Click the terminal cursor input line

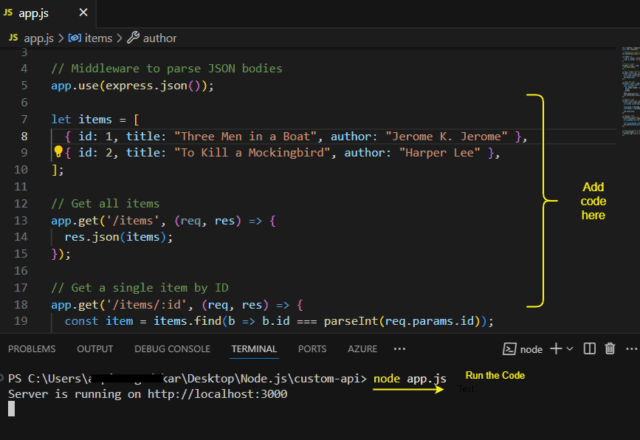[11, 409]
